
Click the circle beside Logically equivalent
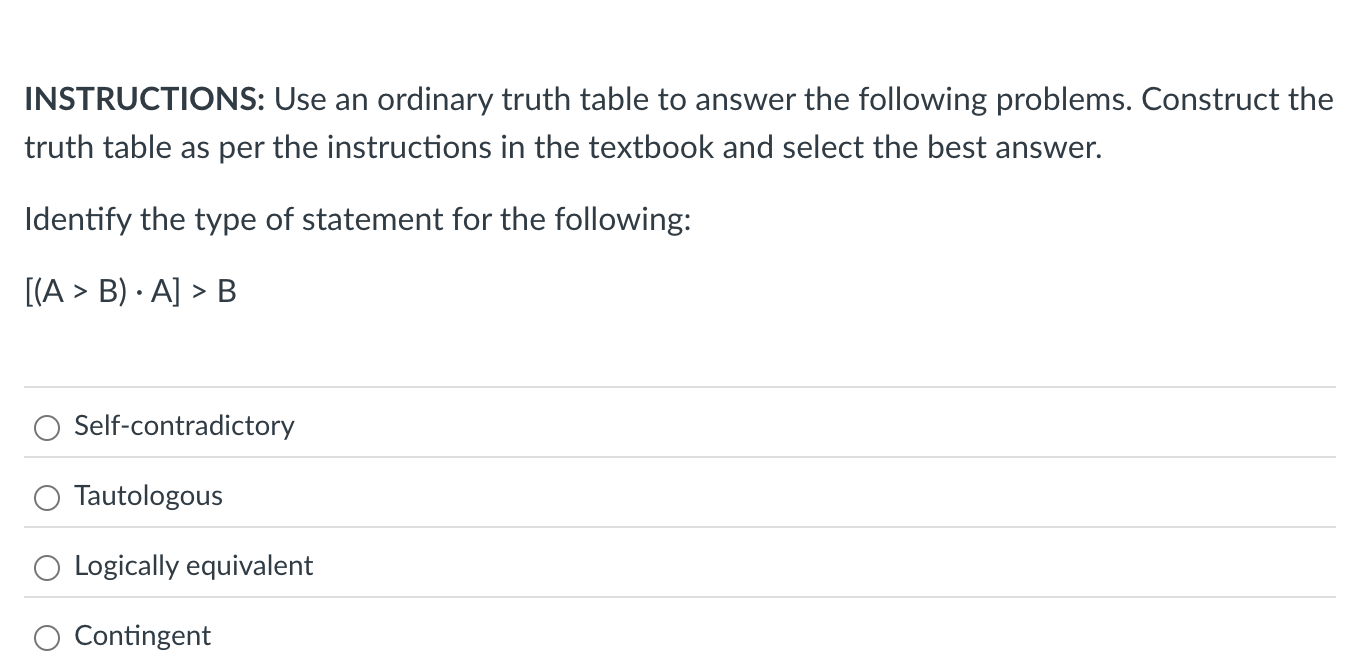46,567
